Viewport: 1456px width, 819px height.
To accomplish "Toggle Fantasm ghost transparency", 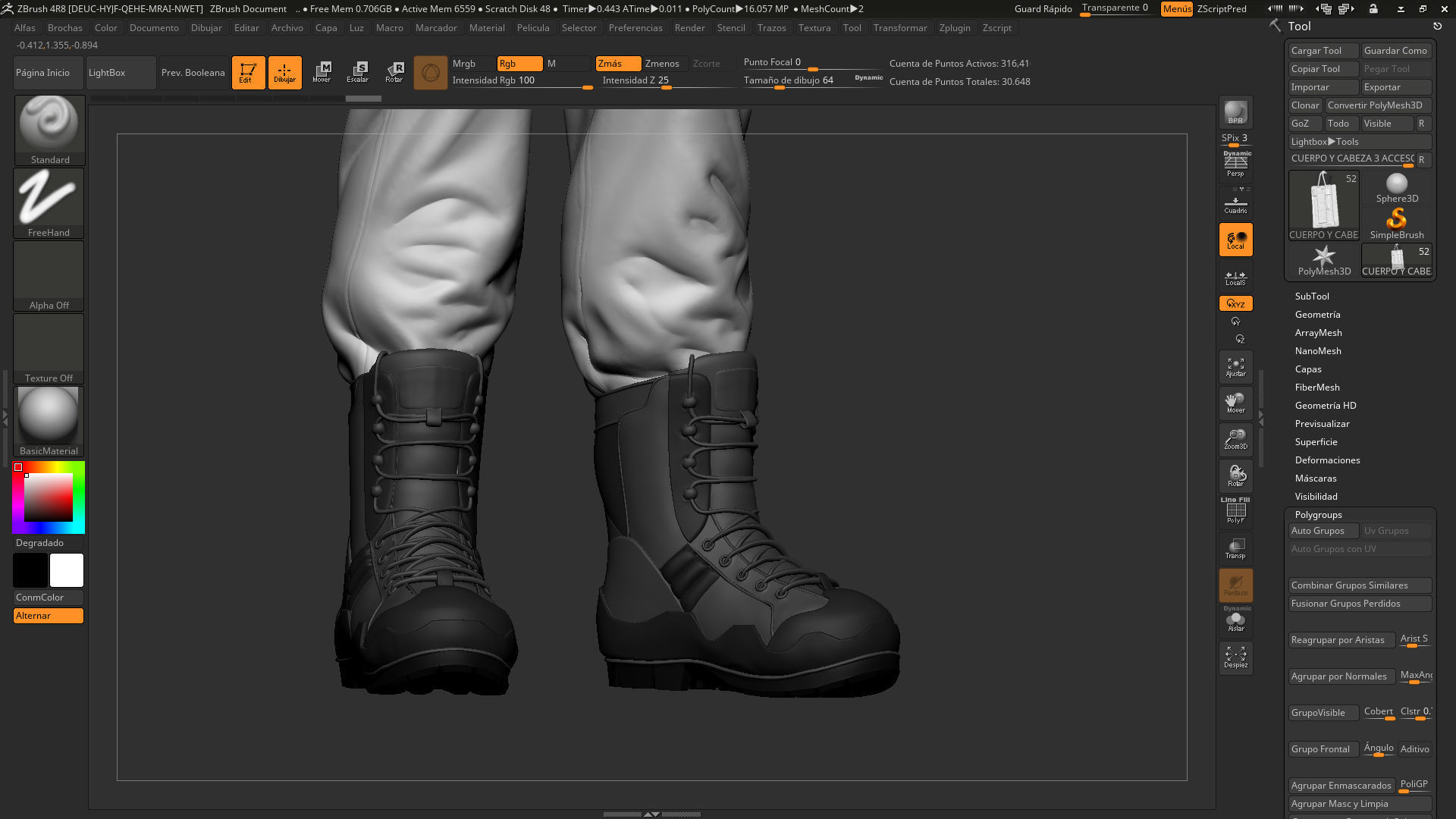I will [x=1235, y=585].
